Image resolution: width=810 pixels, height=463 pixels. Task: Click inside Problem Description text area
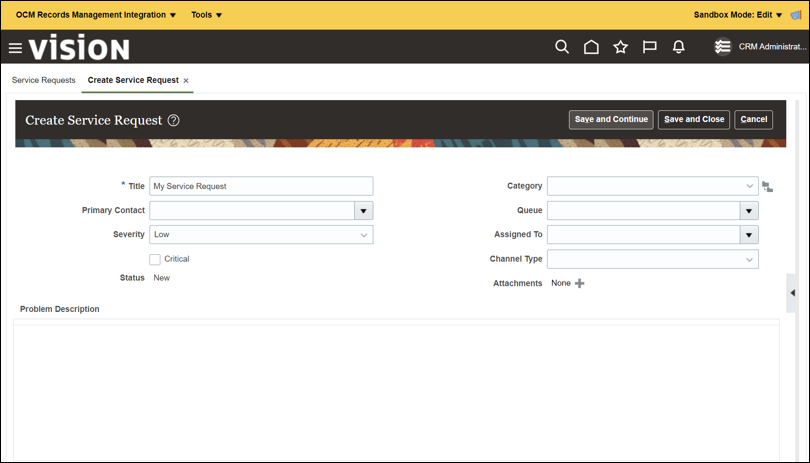click(396, 390)
